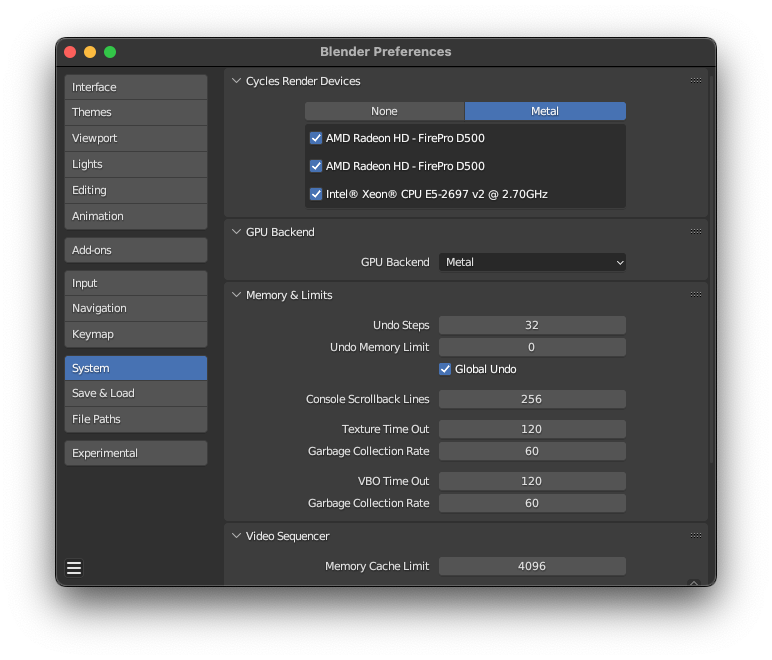Open the File Paths tab

136,419
